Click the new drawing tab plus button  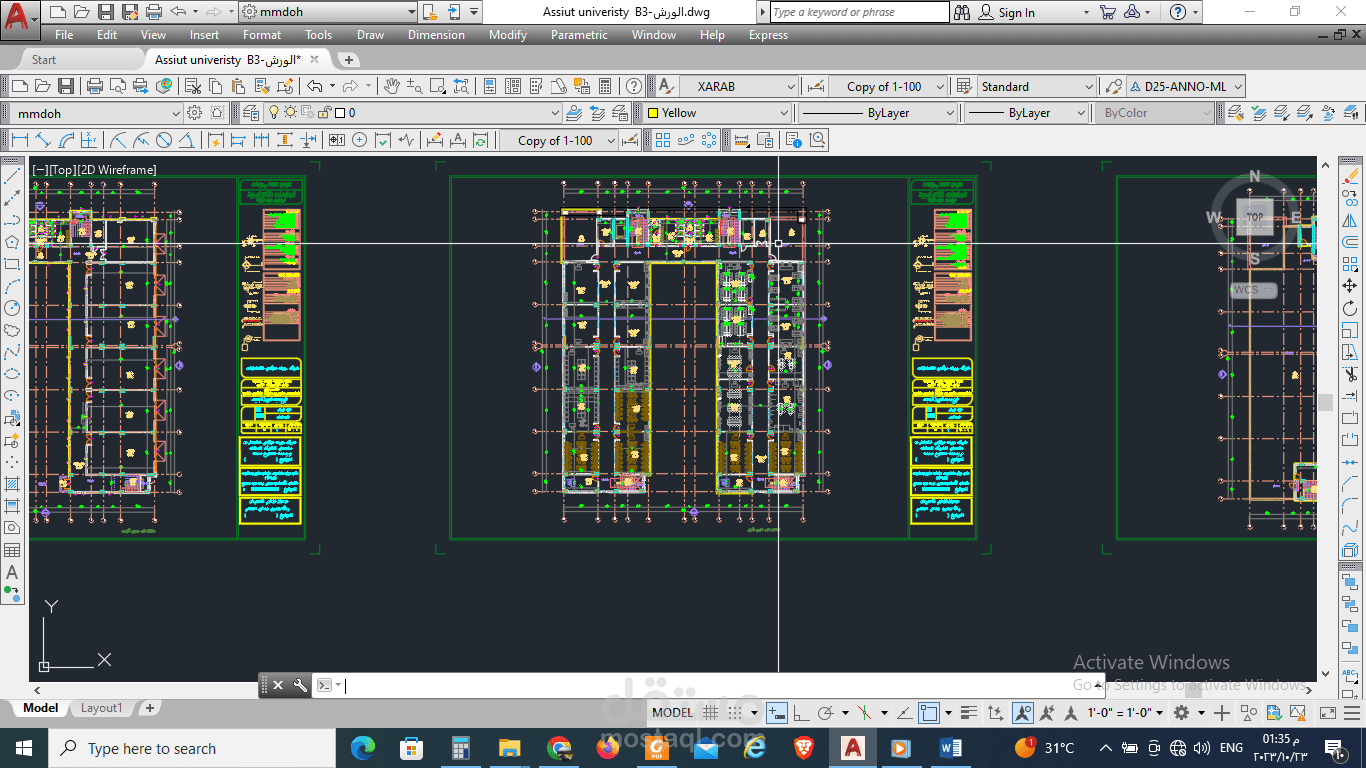pyautogui.click(x=348, y=60)
